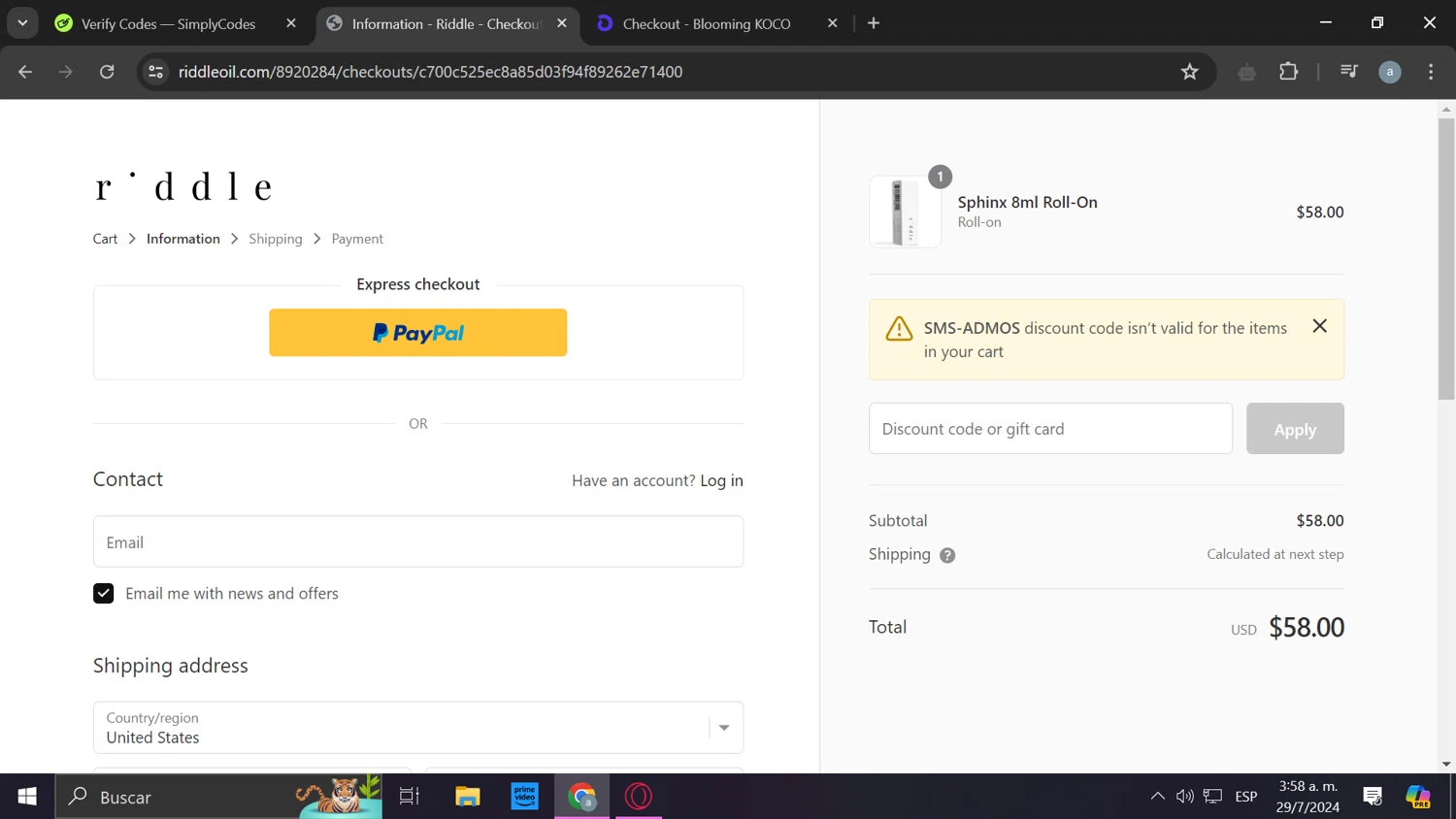The width and height of the screenshot is (1456, 819).
Task: Expand the Country/region dropdown
Action: click(418, 728)
